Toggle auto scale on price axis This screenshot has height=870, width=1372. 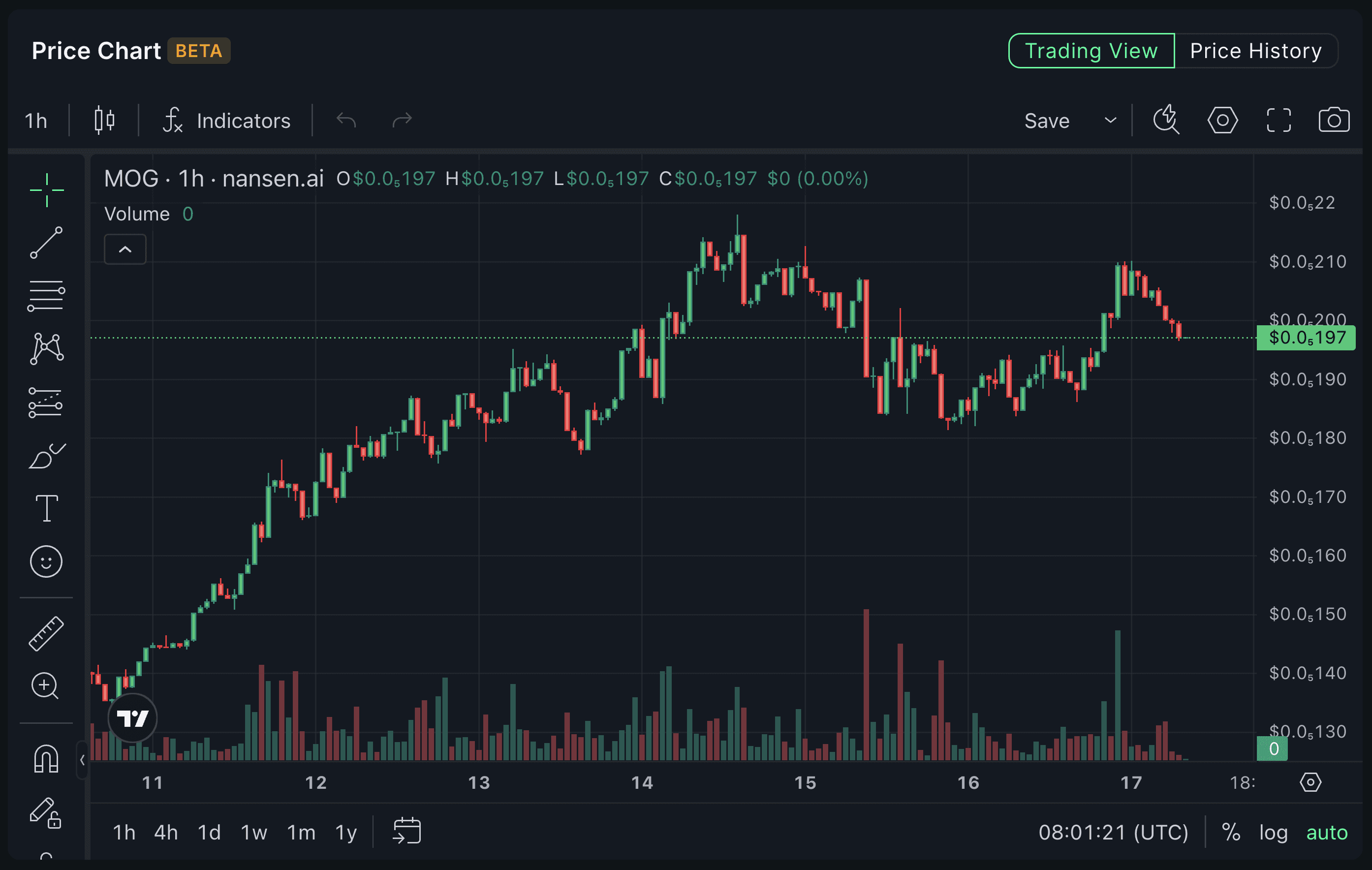click(x=1327, y=833)
